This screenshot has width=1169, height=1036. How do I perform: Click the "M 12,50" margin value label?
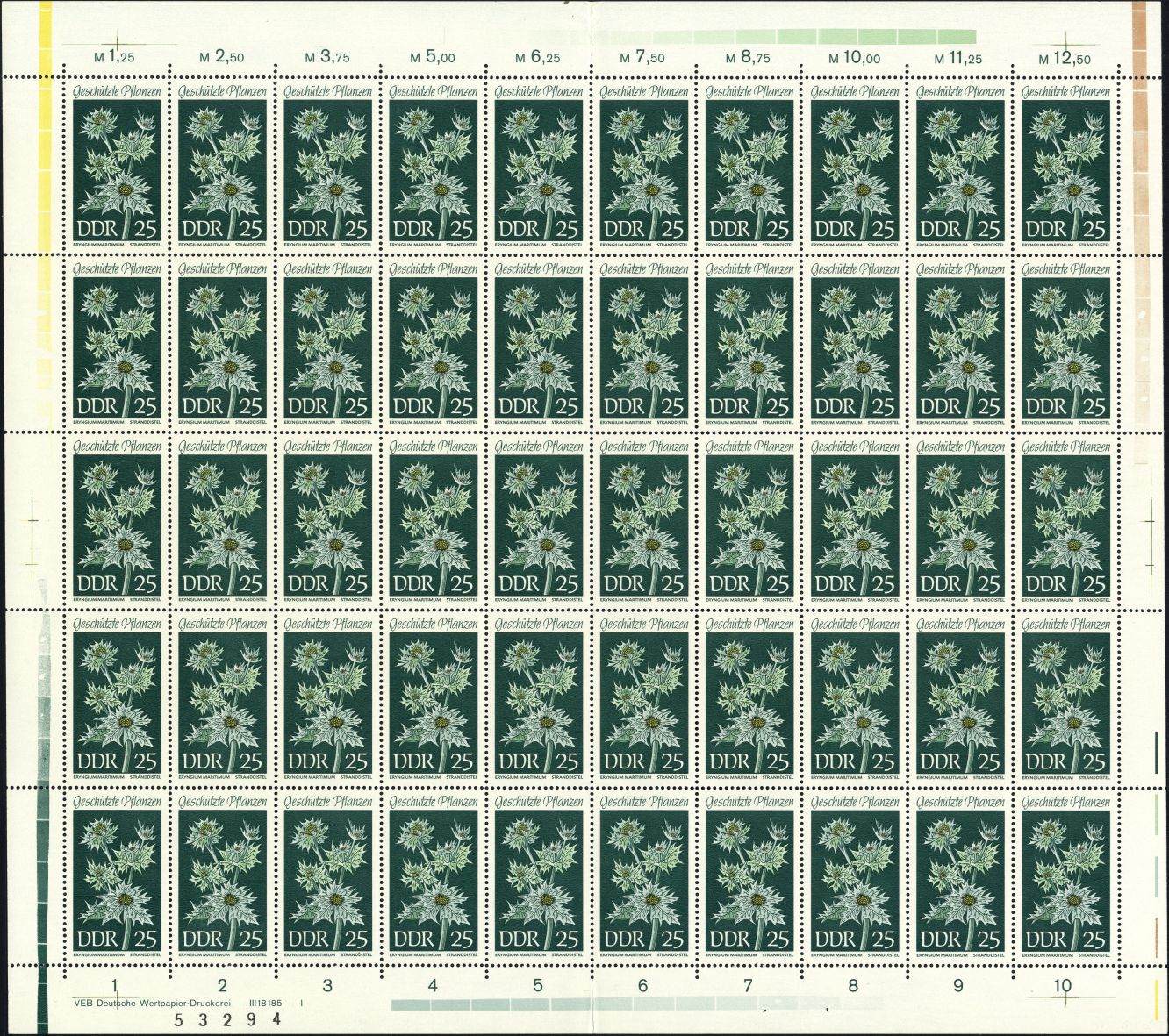(x=1065, y=60)
